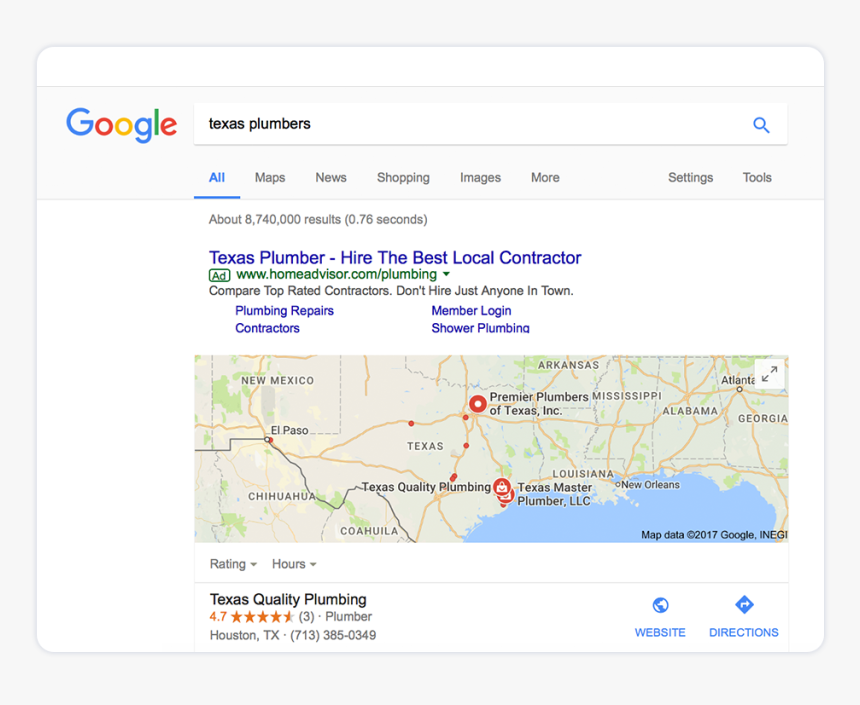Click the Texas Master Plumber cluster pin
The image size is (860, 705).
[503, 489]
